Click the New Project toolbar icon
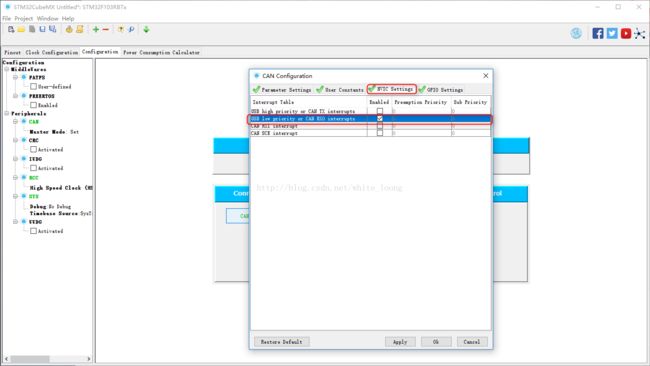650x366 pixels. pos(11,29)
